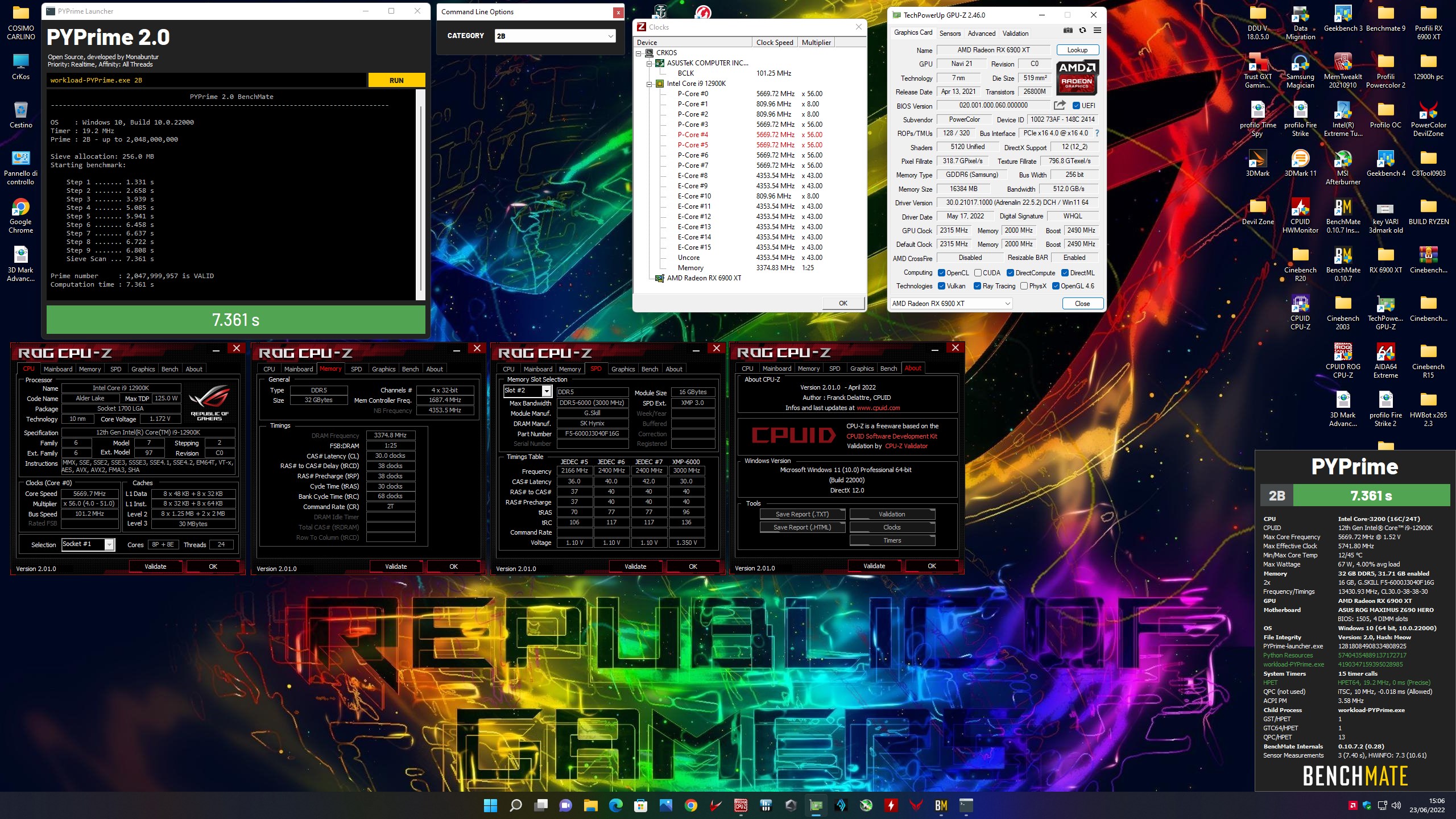Image resolution: width=1456 pixels, height=819 pixels.
Task: Switch to the Advanced tab in GPU-Z
Action: pyautogui.click(x=982, y=34)
